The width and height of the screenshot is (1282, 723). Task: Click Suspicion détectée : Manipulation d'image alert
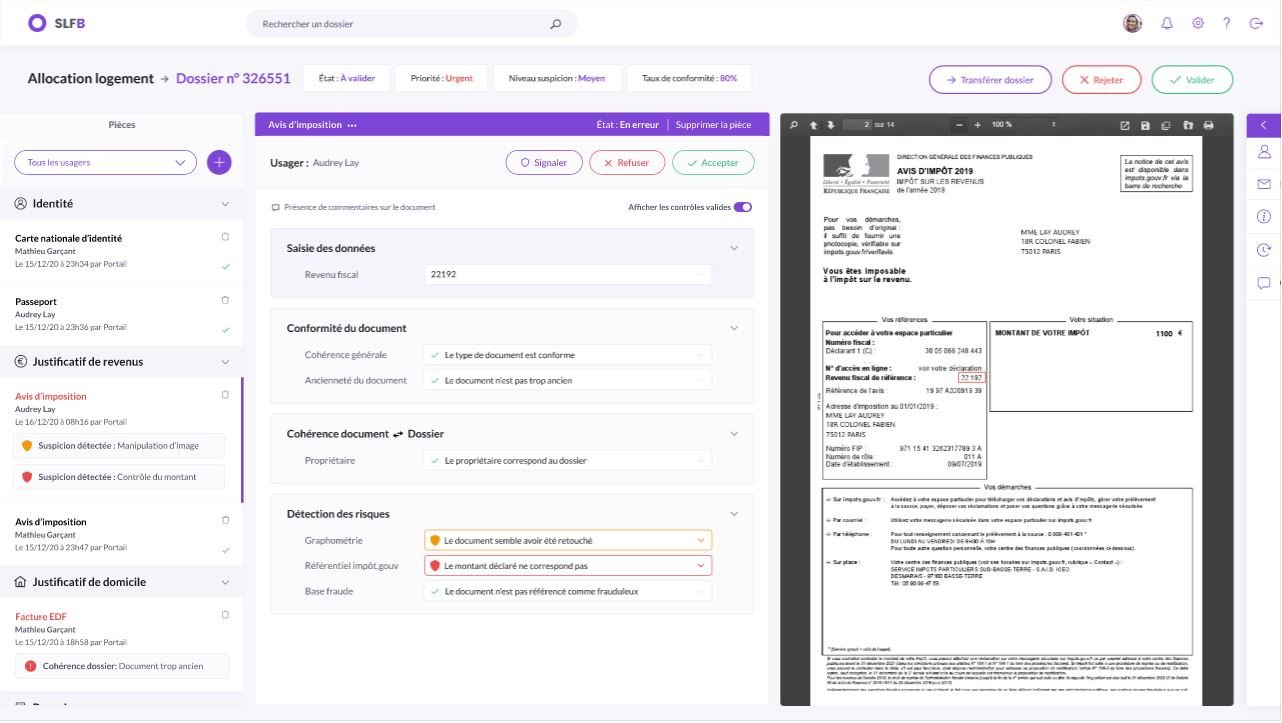pos(119,446)
